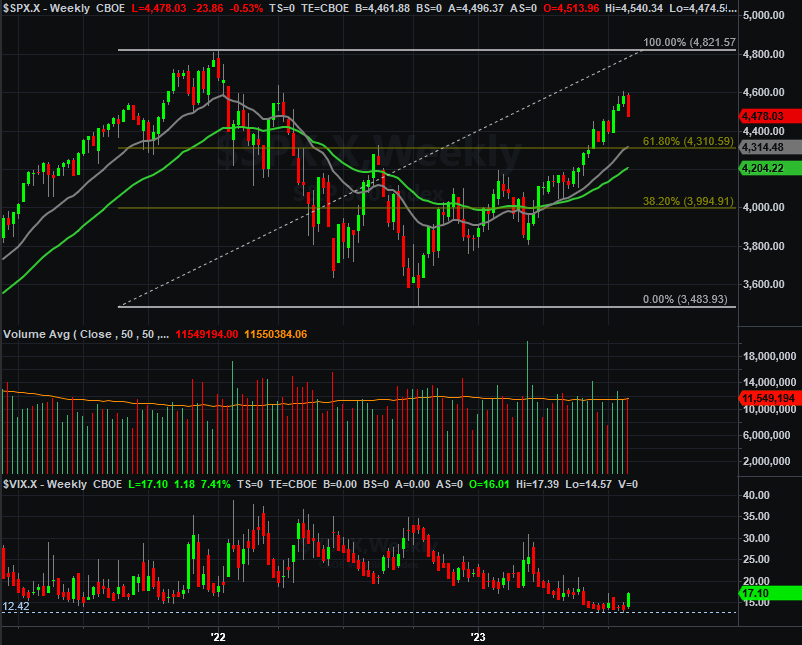Image resolution: width=802 pixels, height=645 pixels.
Task: Click the $SPX.X - Weekly symbol title
Action: [x=47, y=8]
